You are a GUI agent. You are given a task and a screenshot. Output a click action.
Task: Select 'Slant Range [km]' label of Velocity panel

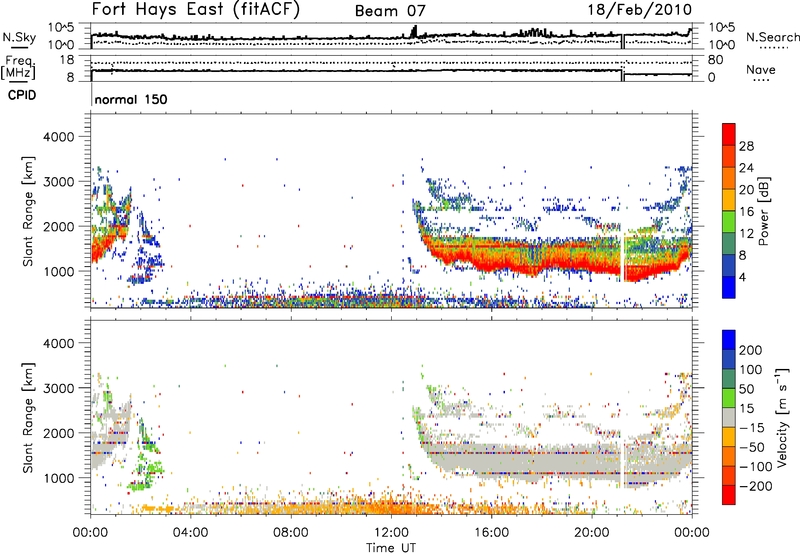coord(28,417)
